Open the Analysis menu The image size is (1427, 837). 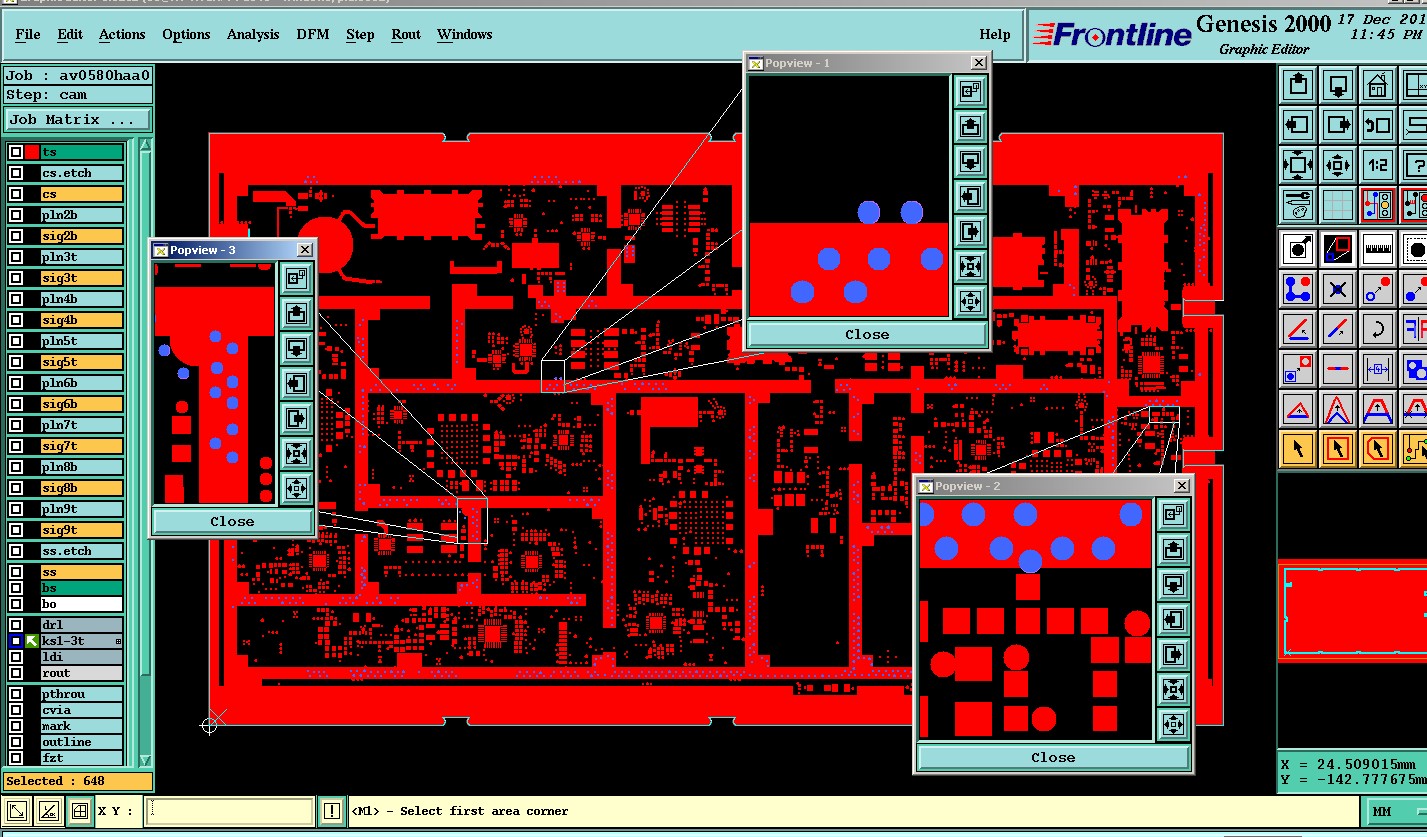click(253, 34)
